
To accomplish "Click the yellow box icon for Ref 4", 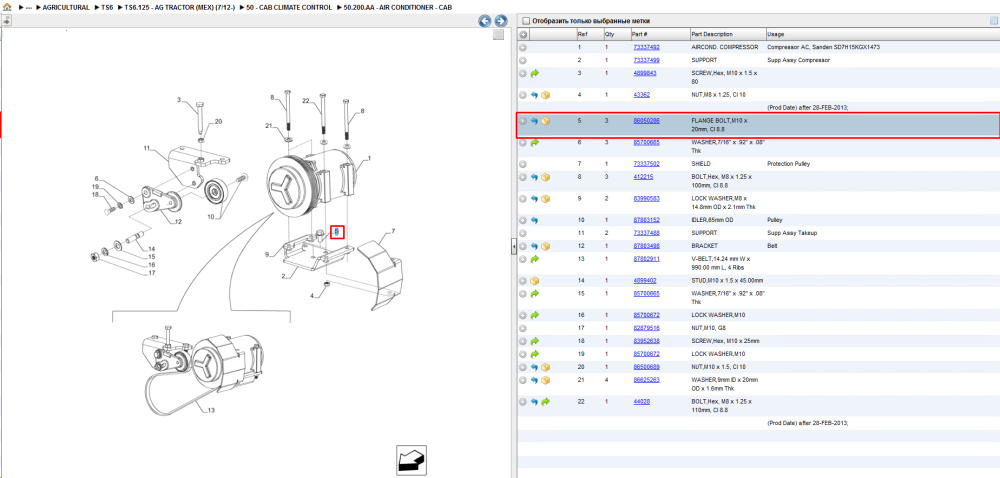I will coord(546,95).
